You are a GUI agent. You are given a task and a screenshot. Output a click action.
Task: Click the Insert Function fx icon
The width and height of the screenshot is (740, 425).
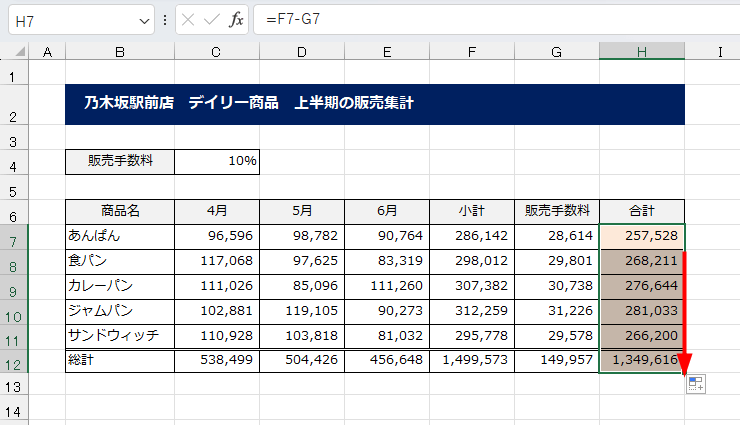(236, 20)
